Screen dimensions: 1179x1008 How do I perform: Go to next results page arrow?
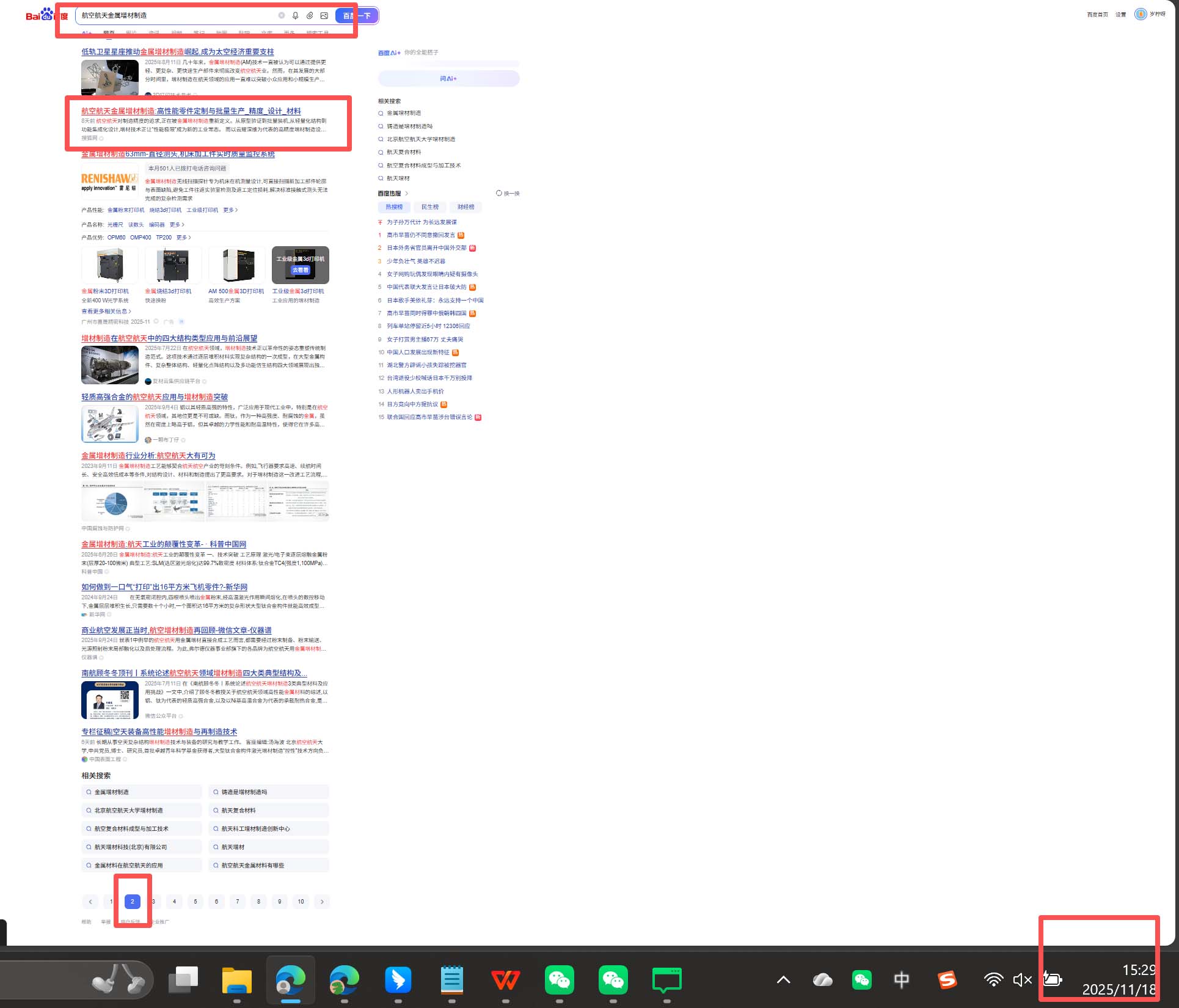(322, 902)
